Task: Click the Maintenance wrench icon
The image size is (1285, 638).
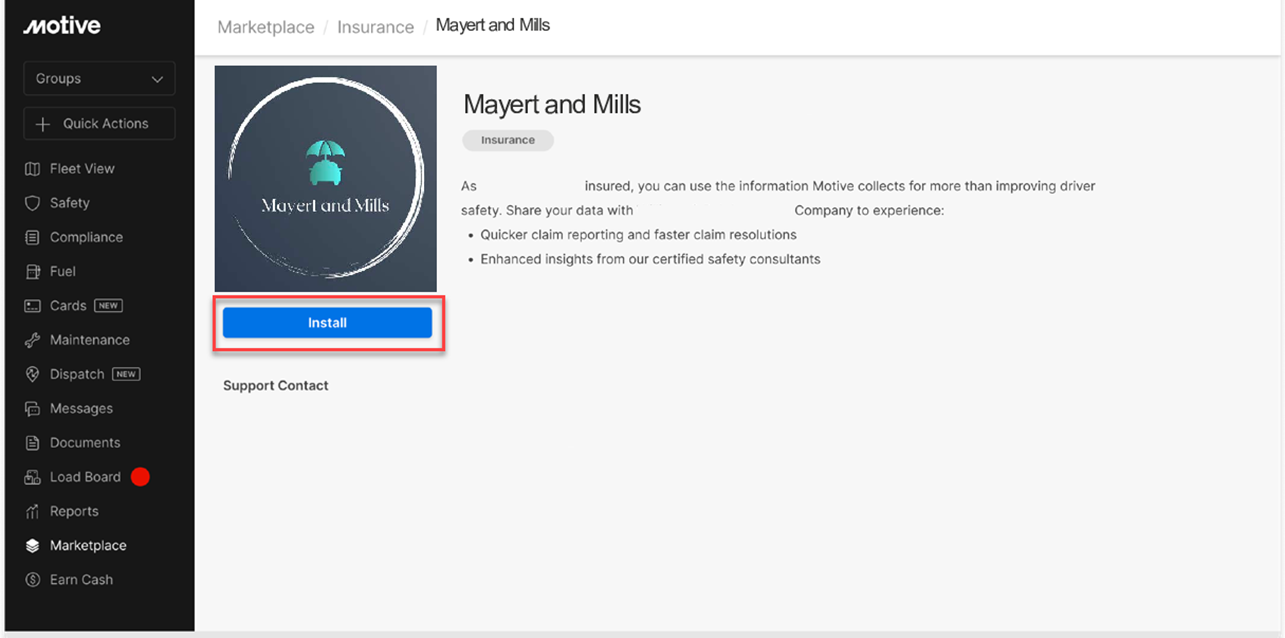Action: pyautogui.click(x=32, y=340)
